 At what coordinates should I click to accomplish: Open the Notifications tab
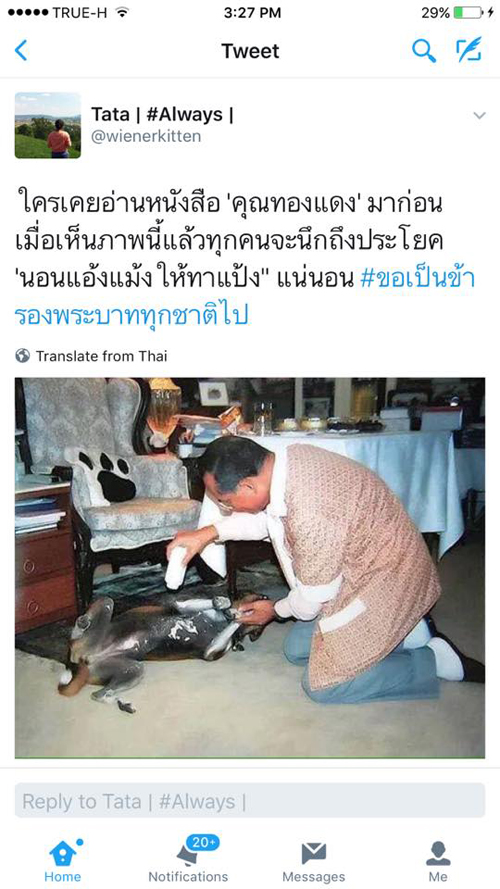[x=188, y=860]
